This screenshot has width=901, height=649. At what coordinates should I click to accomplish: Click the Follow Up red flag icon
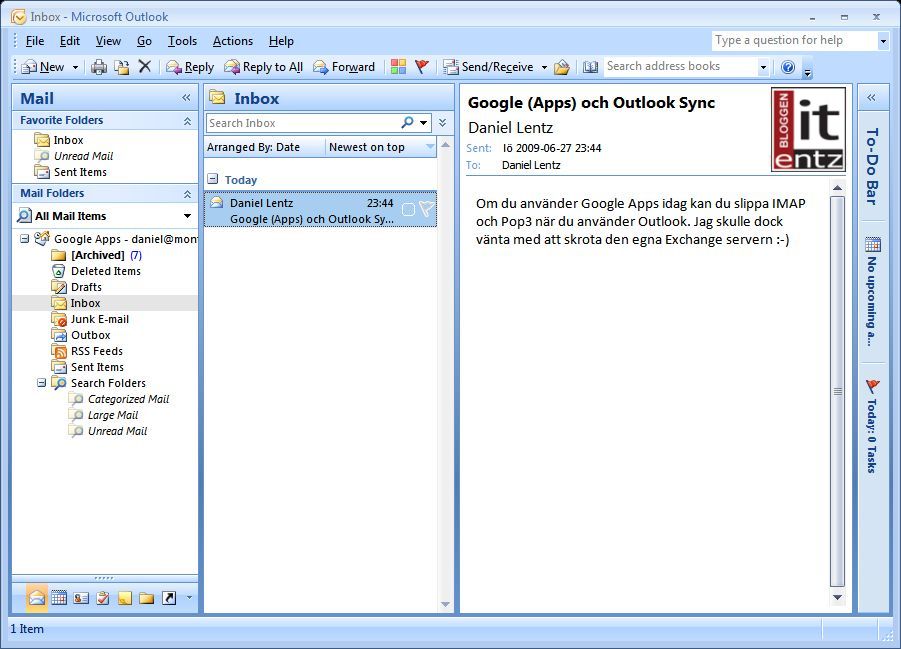(422, 67)
